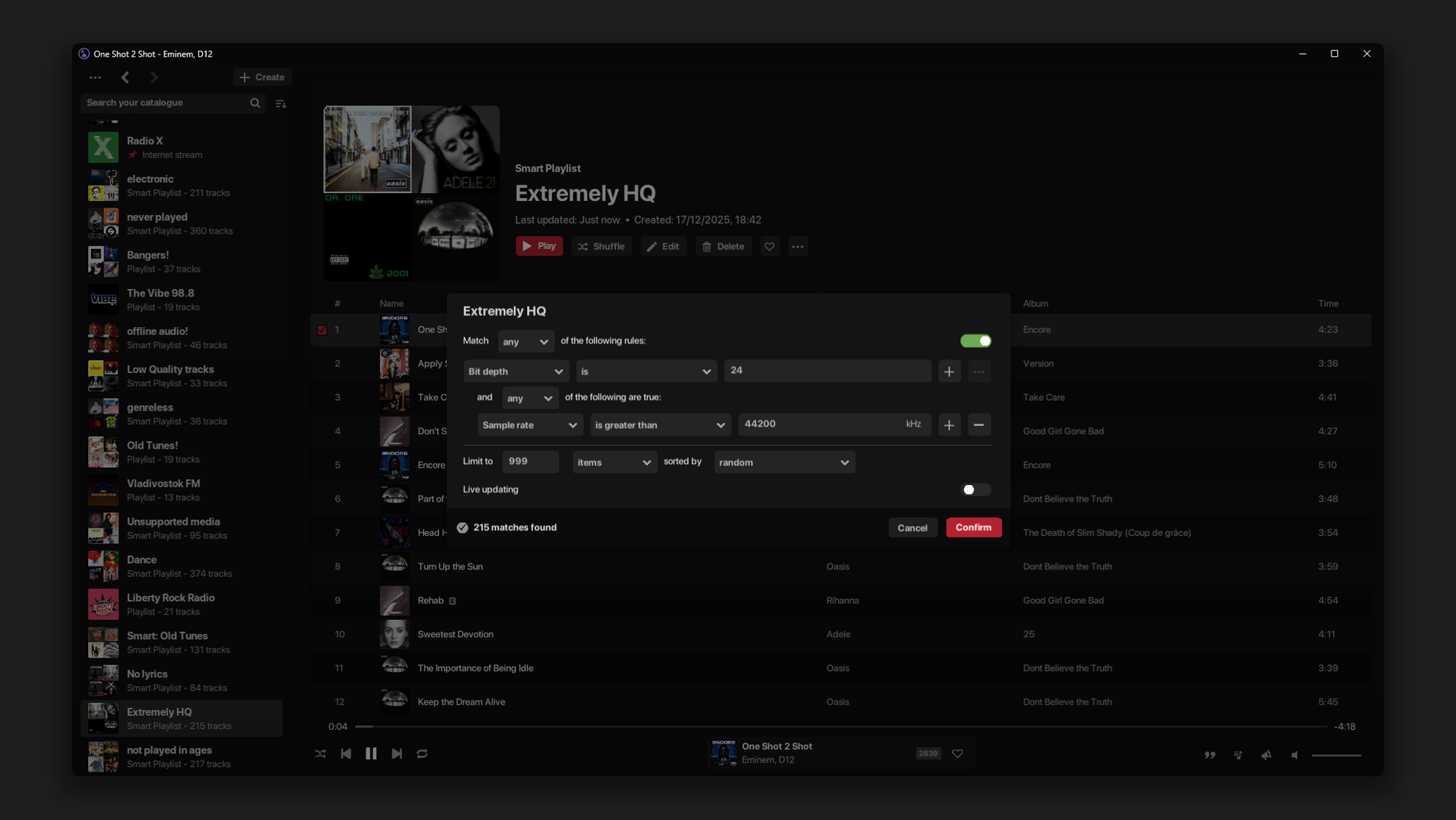Adjust the volume slider in player bar
This screenshot has height=820, width=1456.
coord(1337,755)
